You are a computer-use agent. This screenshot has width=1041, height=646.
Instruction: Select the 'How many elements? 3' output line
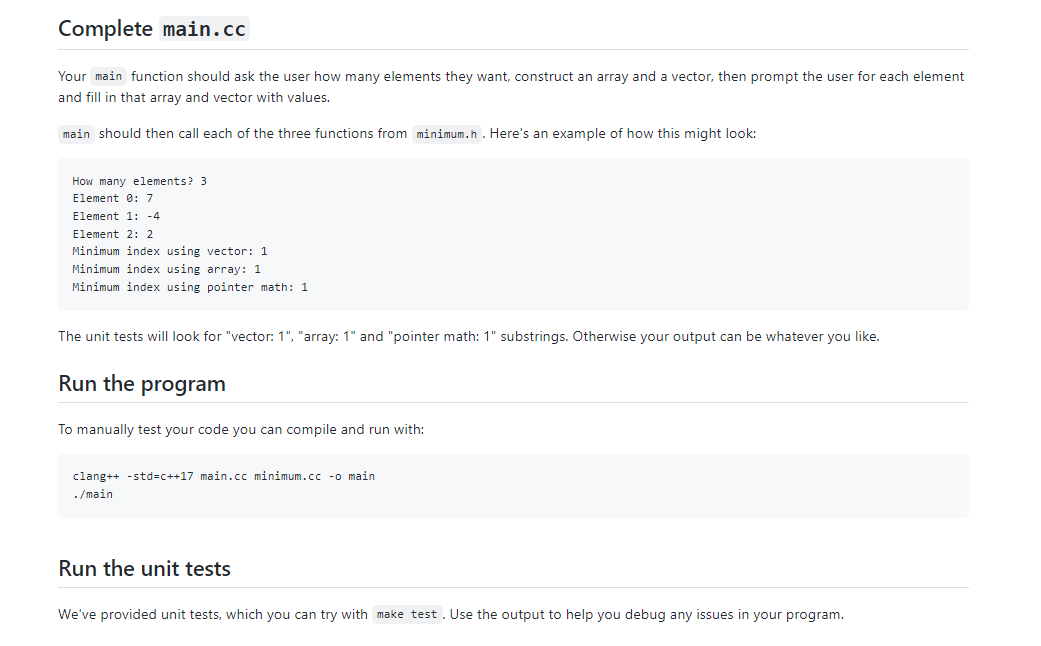point(139,181)
